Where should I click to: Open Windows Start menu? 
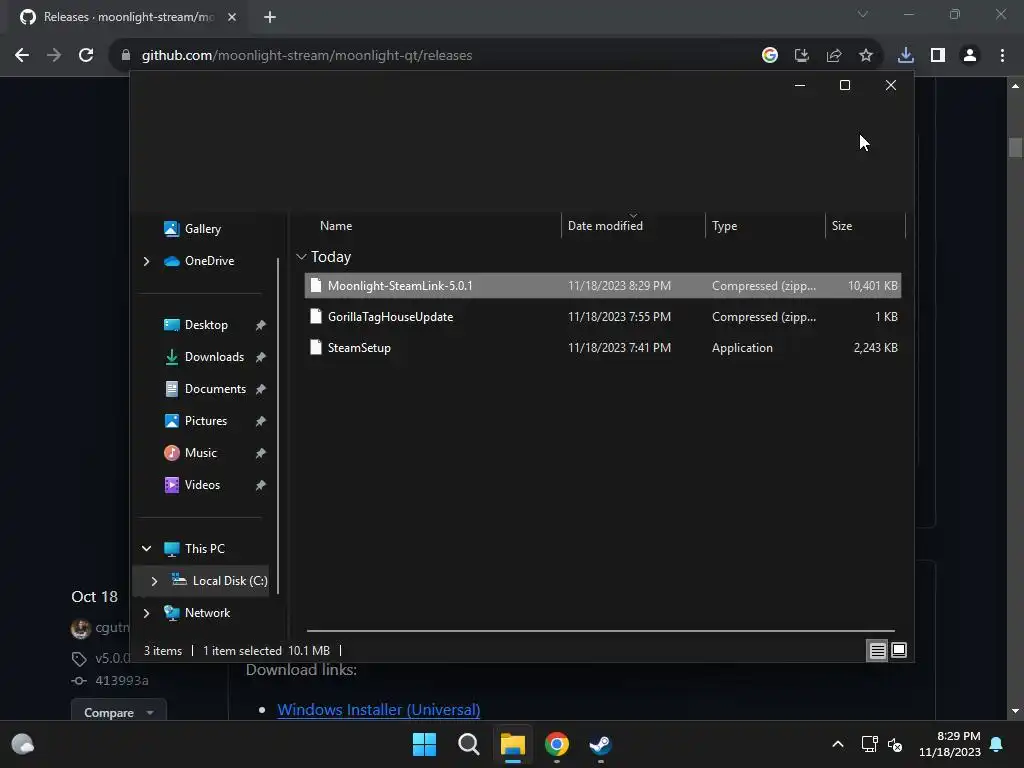pyautogui.click(x=424, y=744)
